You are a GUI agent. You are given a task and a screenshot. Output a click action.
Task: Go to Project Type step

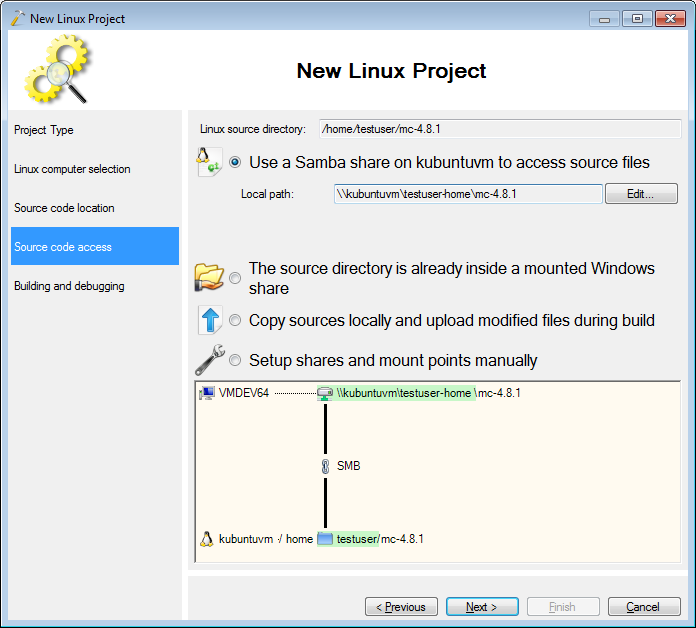[x=95, y=130]
